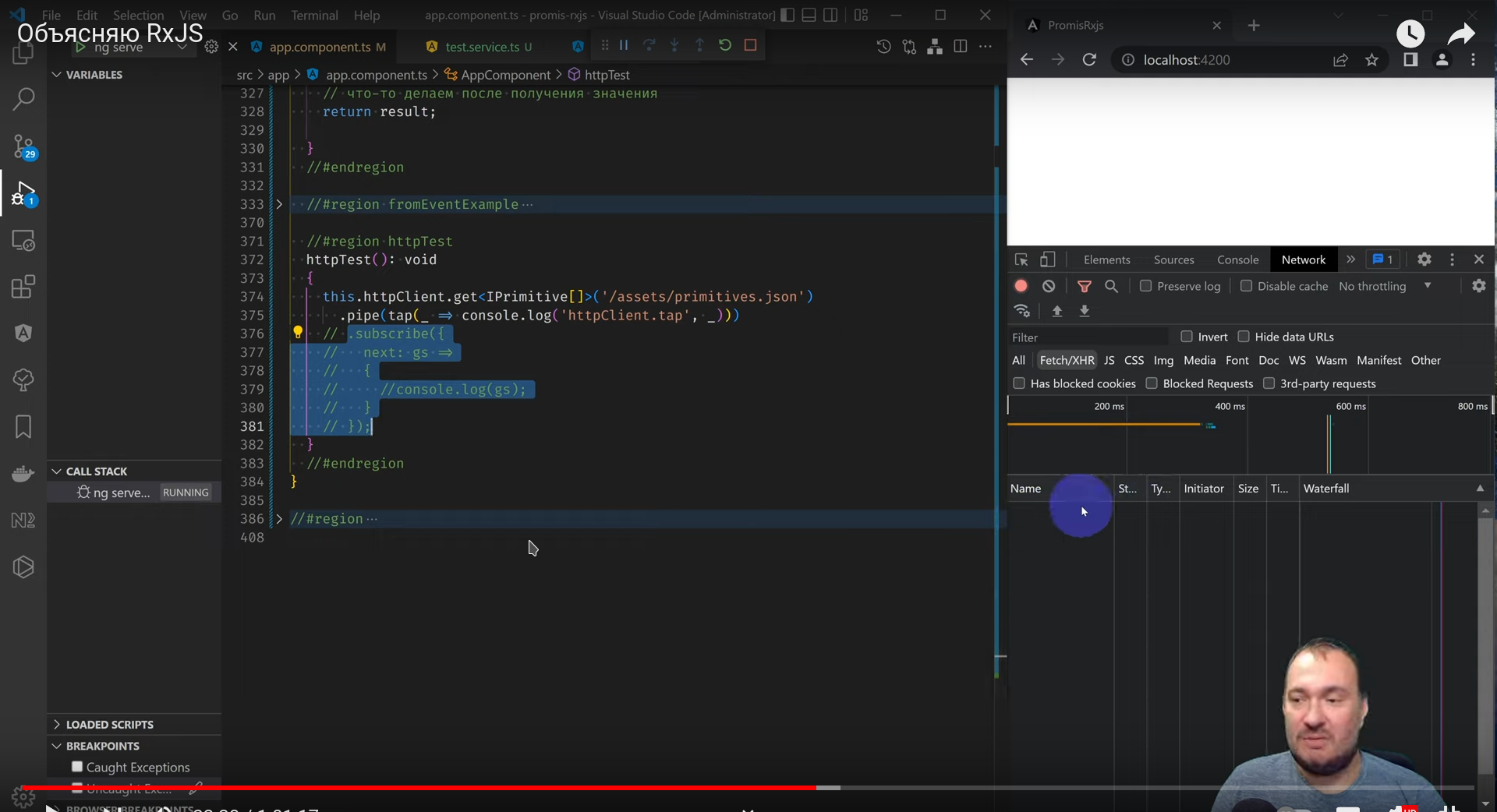Open the Search view in the activity bar

coord(23,99)
